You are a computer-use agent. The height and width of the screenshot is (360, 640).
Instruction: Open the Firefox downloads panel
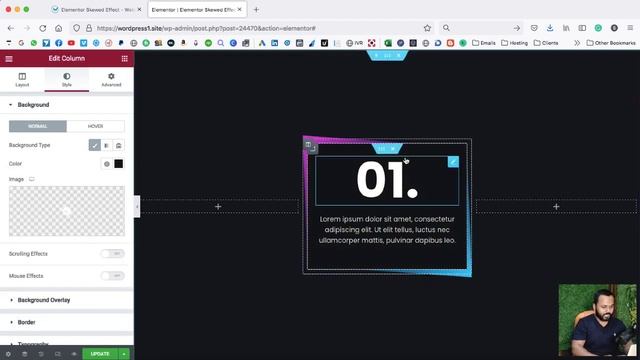[550, 28]
